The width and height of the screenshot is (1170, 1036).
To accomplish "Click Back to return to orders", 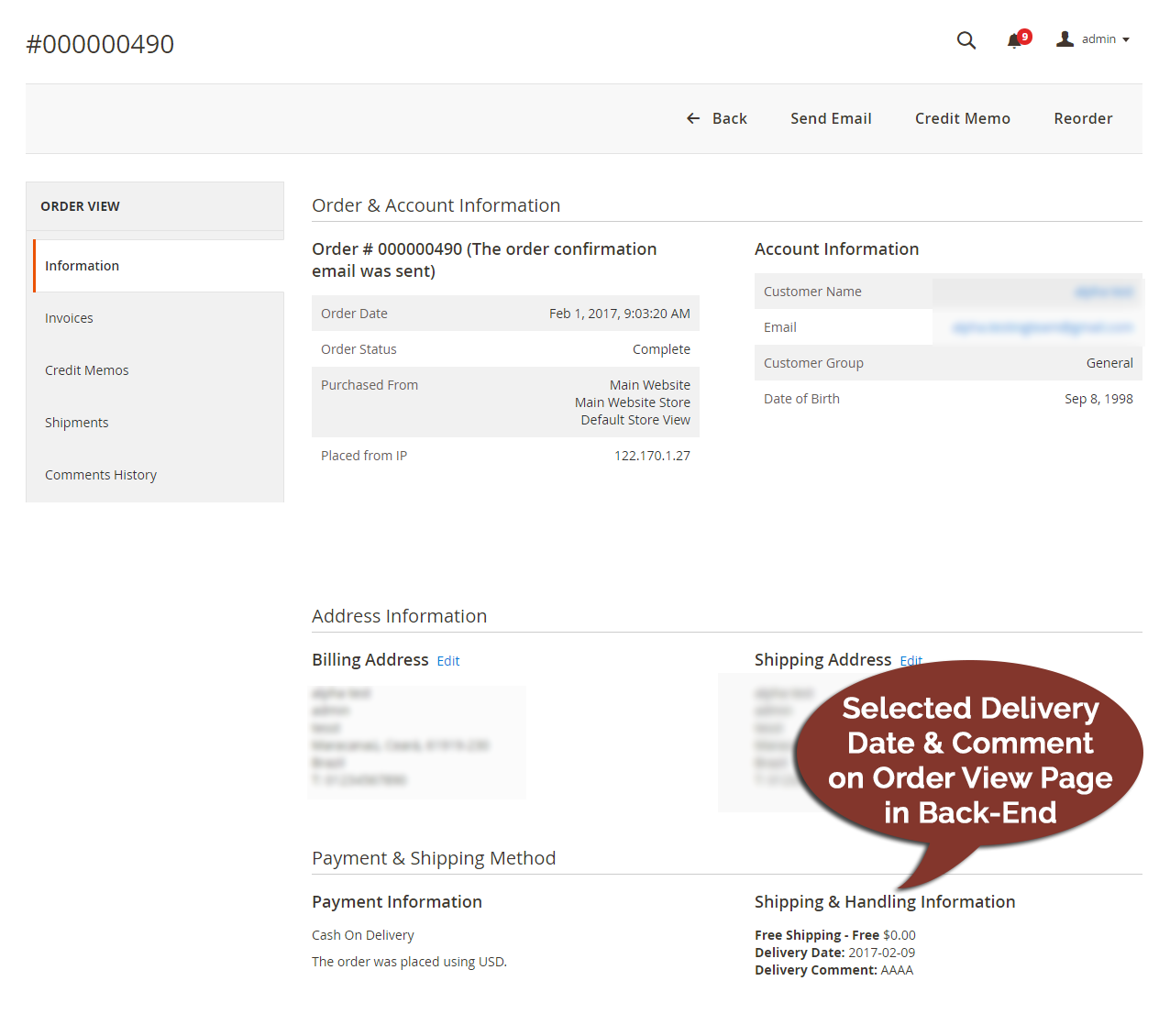I will point(729,118).
